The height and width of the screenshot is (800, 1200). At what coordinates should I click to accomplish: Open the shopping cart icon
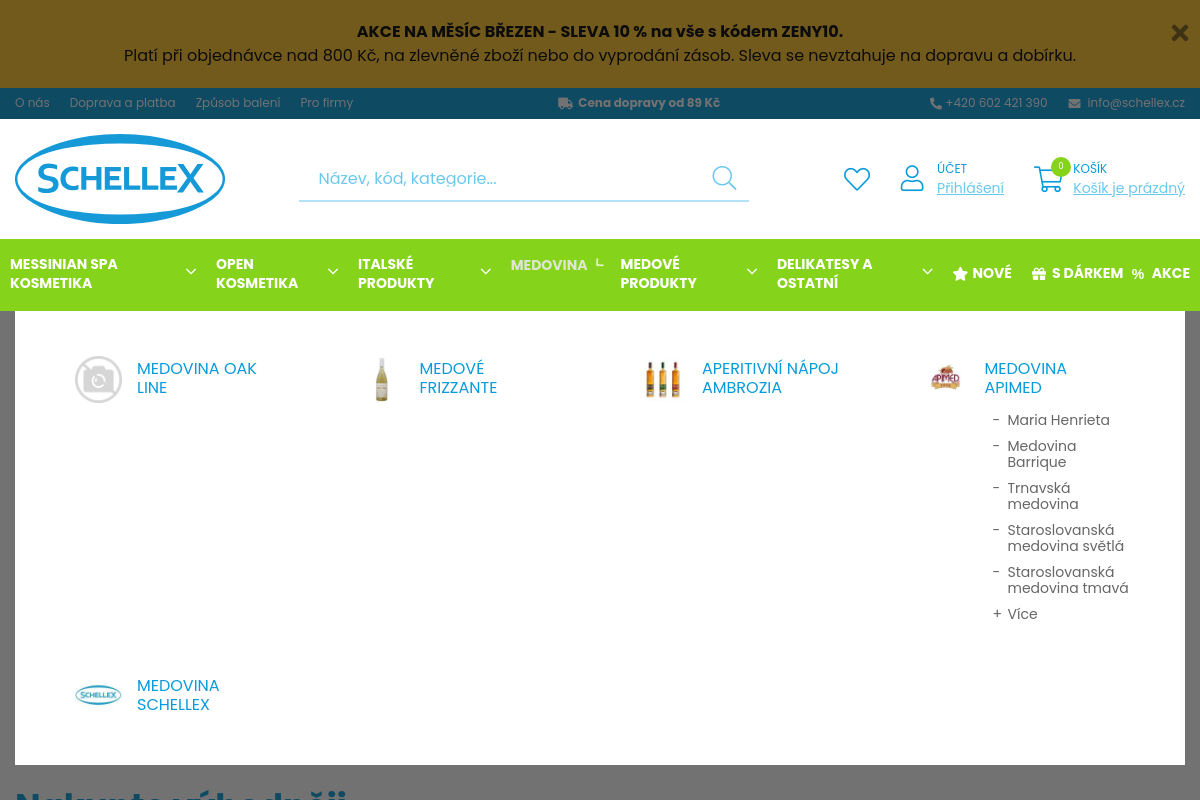coord(1048,180)
